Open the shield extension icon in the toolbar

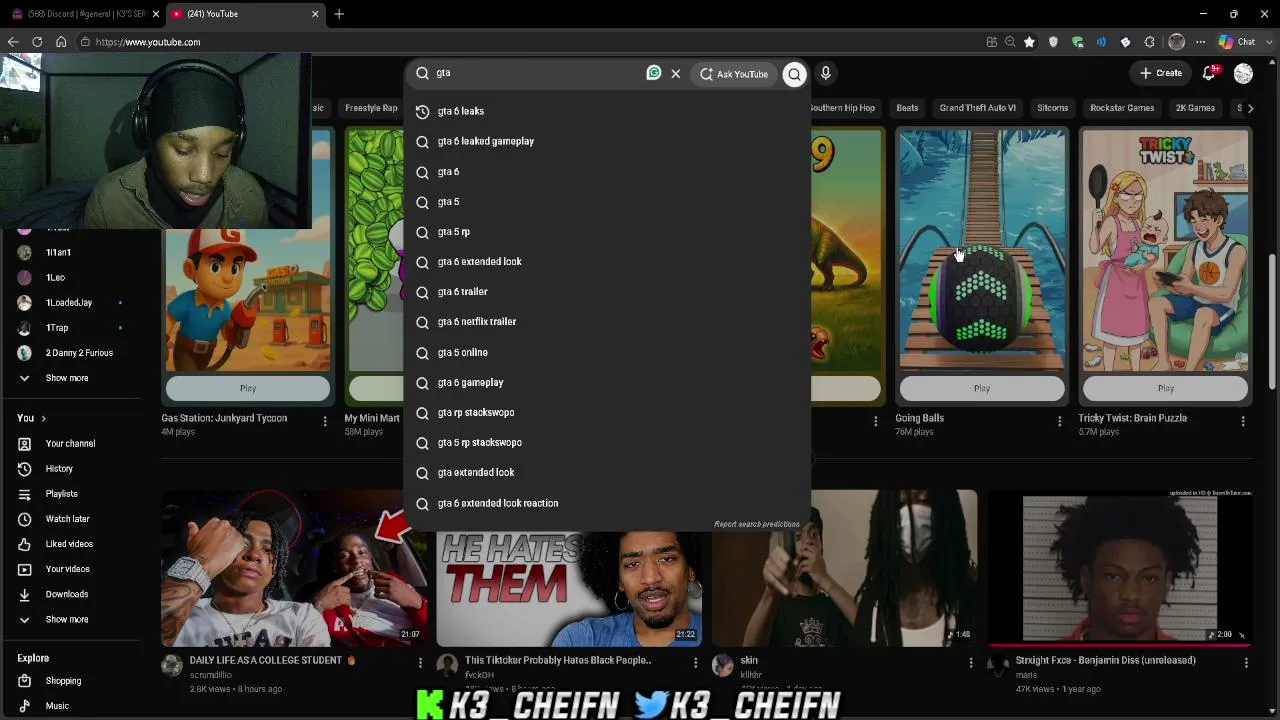pyautogui.click(x=1053, y=42)
